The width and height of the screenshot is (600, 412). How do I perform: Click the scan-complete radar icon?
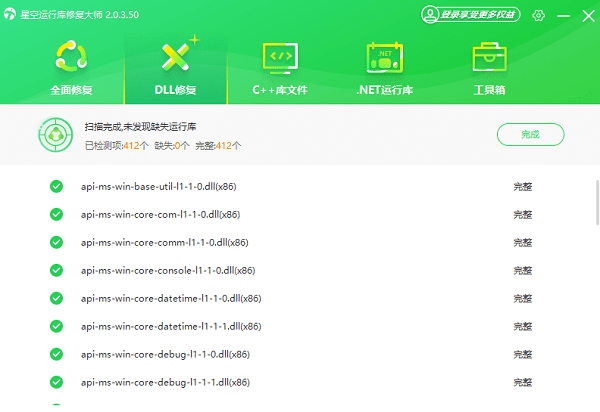click(56, 135)
